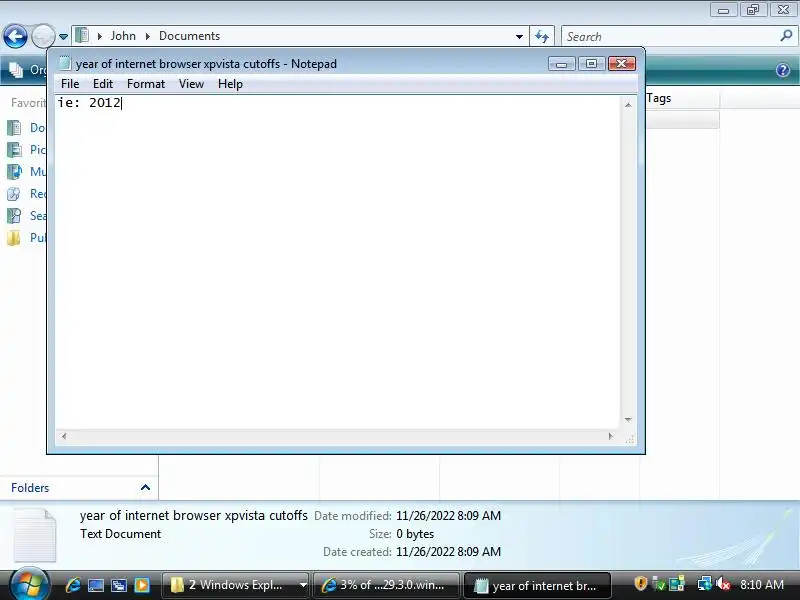Click Switch between windows Quick Launch icon
Screen dimensions: 800x600
tap(119, 585)
